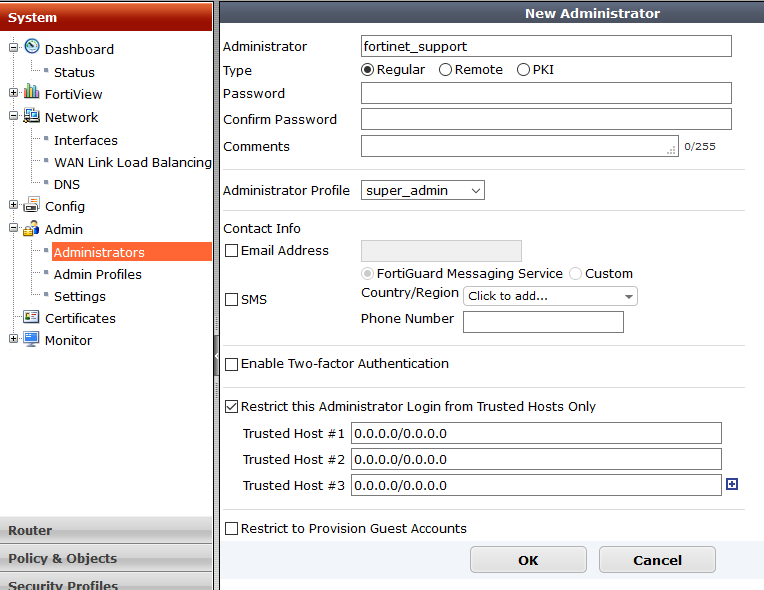764x590 pixels.
Task: Click the Monitor screen icon
Action: (32, 340)
